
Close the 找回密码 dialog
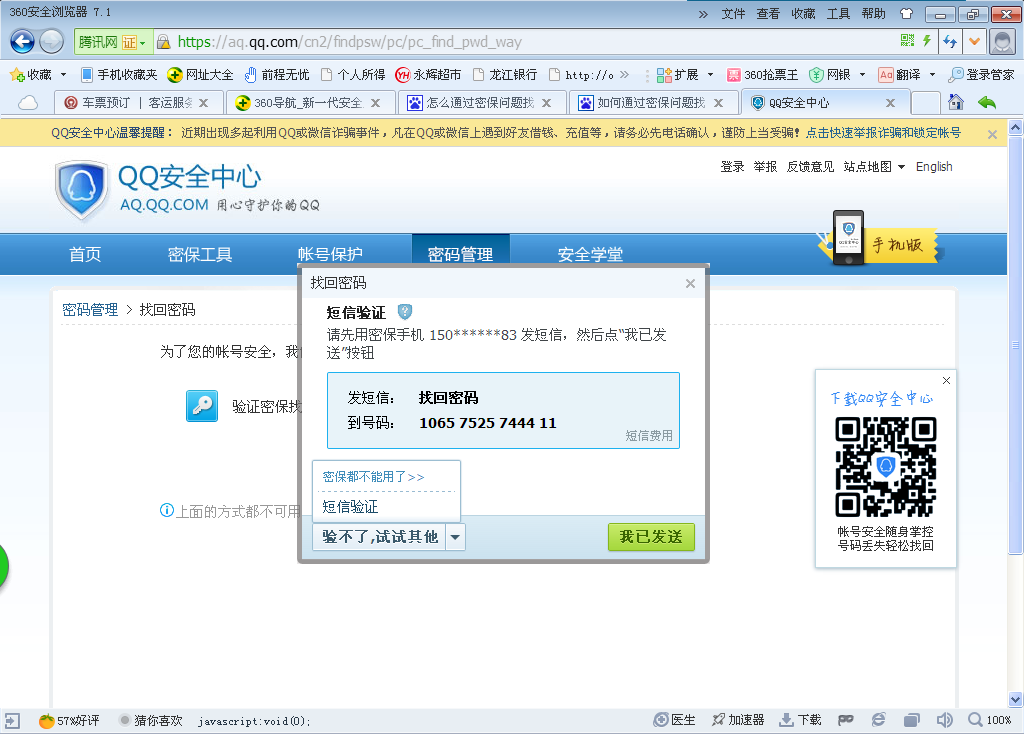point(690,283)
